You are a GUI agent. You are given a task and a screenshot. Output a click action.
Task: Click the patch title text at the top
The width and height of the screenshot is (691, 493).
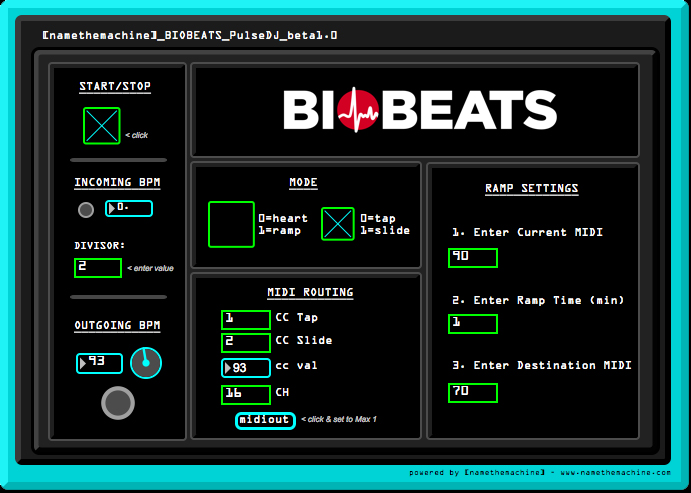[x=190, y=35]
